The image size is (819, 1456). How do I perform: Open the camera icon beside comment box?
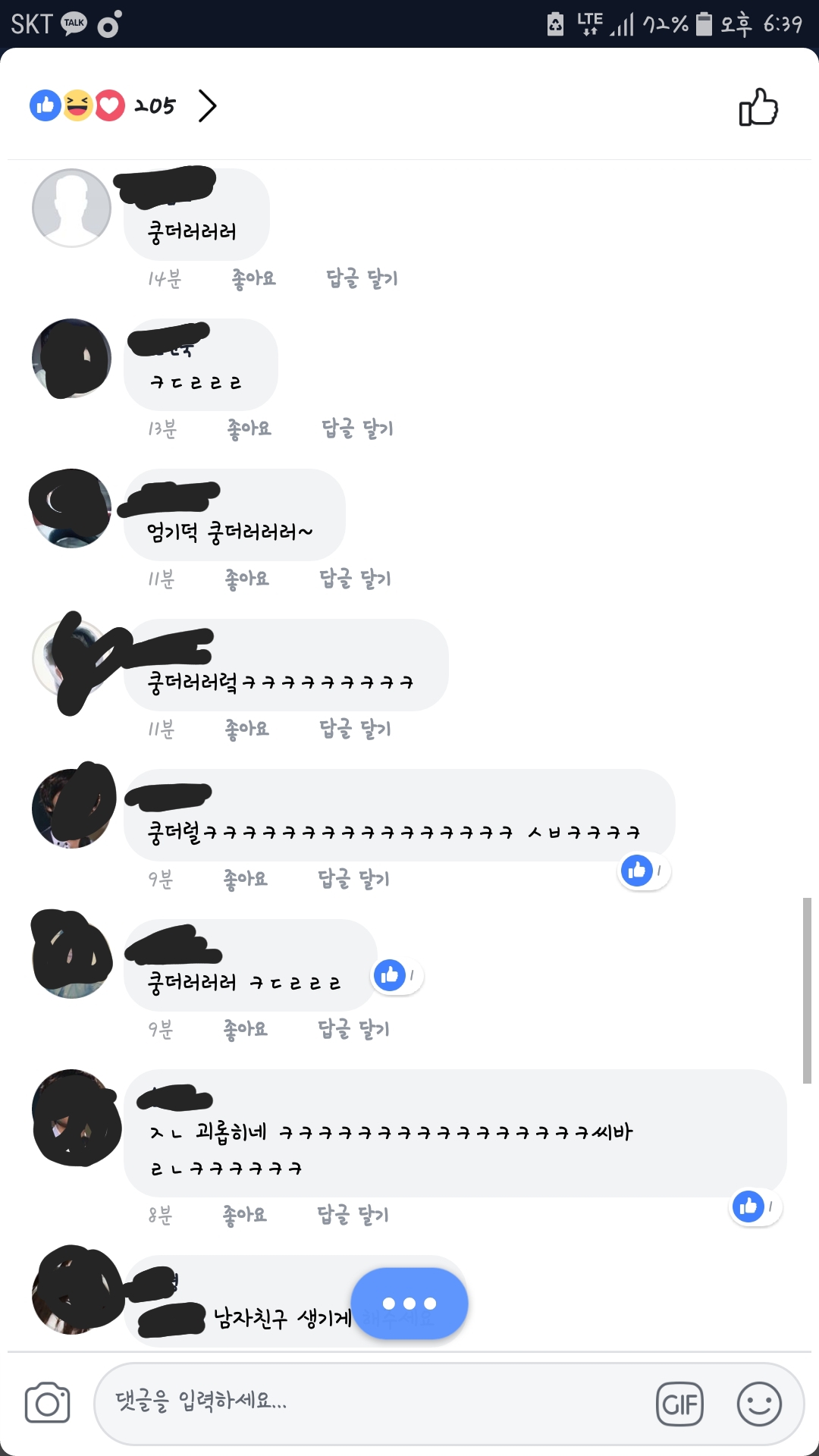pos(47,1403)
